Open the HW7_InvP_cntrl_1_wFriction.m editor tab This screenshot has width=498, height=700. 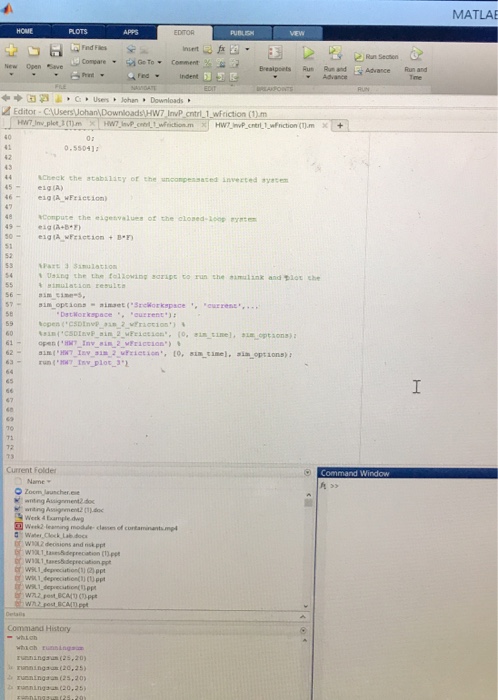point(149,125)
